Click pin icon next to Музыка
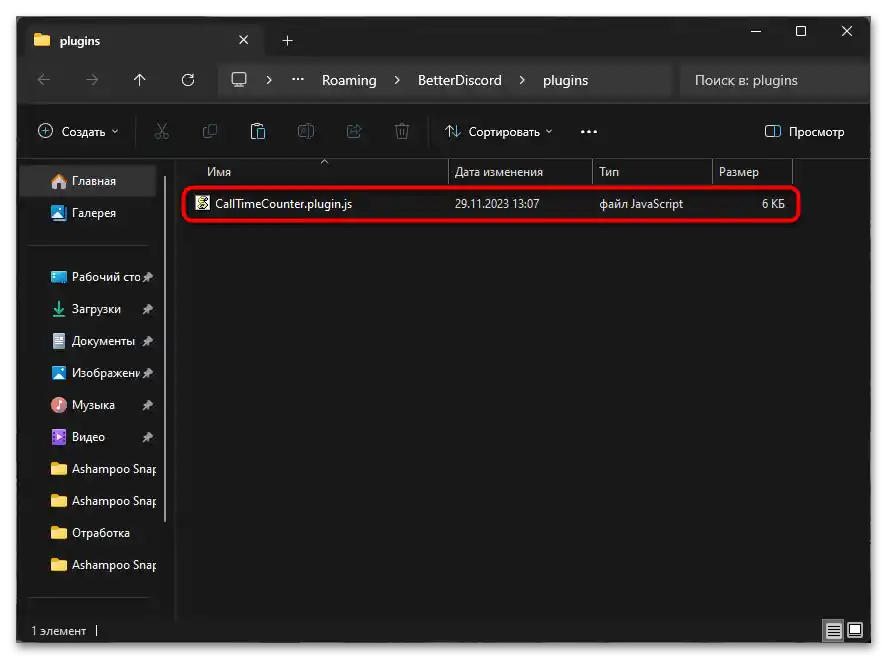Screen dimensions: 887x659 pyautogui.click(x=148, y=405)
